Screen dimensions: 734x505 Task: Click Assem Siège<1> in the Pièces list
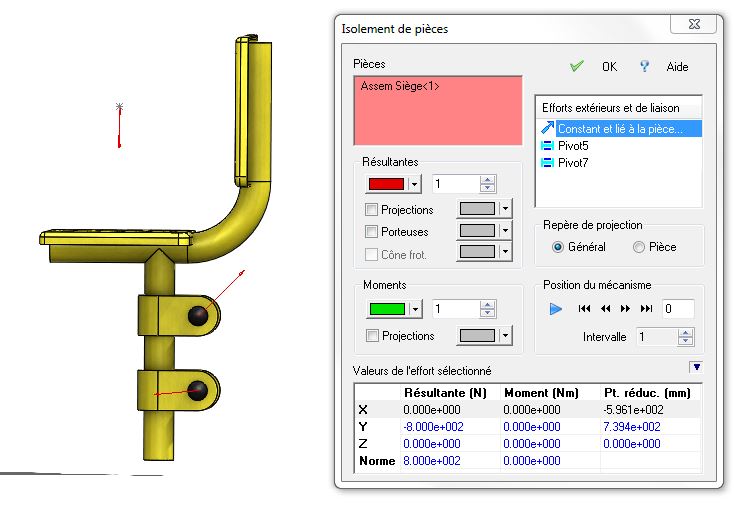click(400, 87)
